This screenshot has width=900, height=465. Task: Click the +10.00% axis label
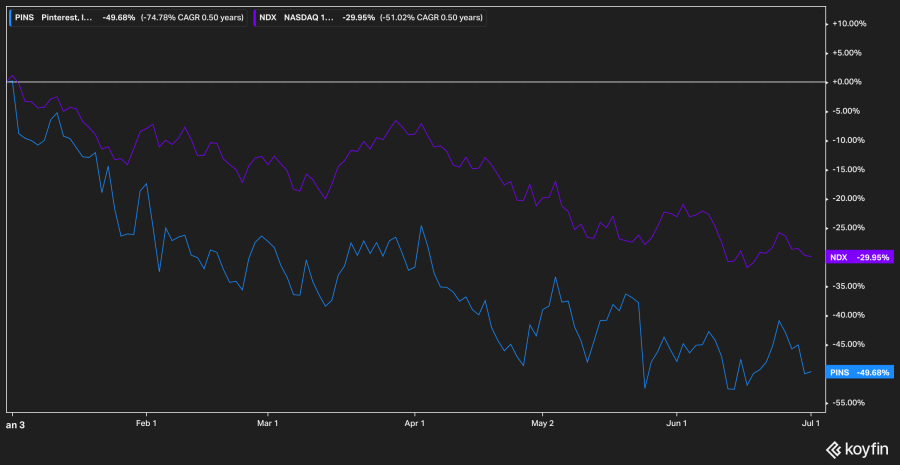click(849, 24)
